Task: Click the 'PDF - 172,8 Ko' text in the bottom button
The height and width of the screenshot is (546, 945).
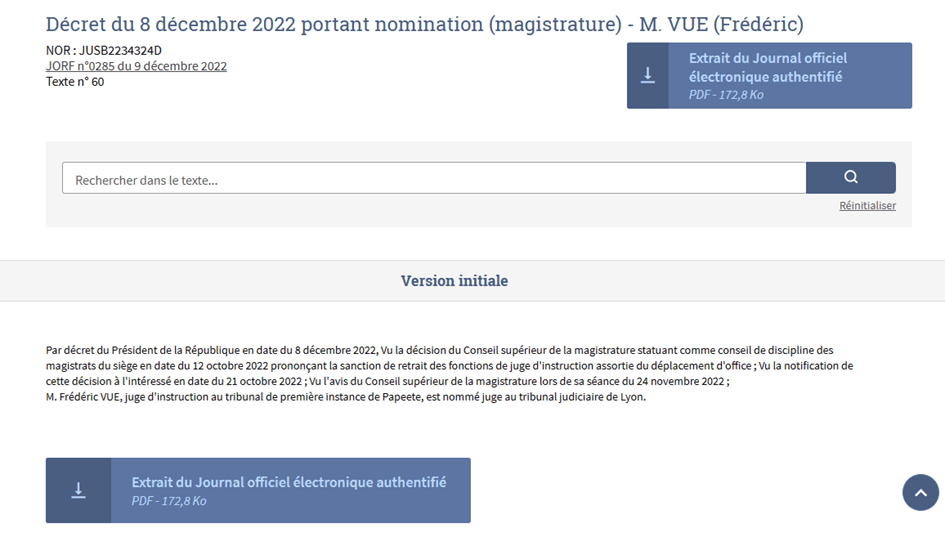Action: (x=169, y=501)
